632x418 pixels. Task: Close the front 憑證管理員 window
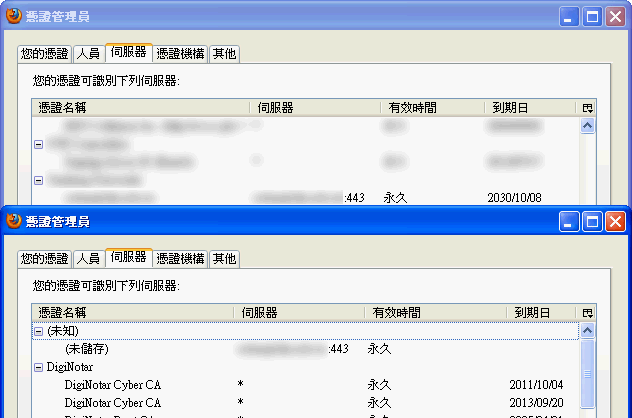(615, 221)
